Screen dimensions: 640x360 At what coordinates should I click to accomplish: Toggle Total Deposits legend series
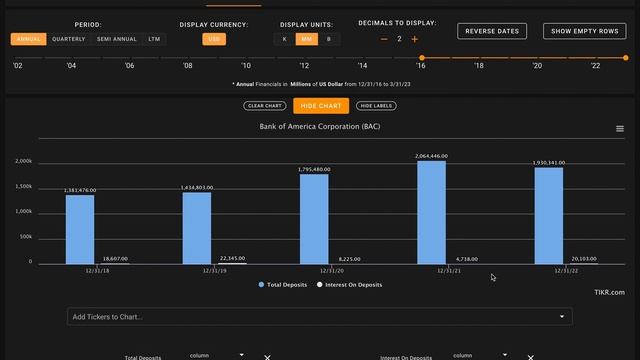pos(282,285)
